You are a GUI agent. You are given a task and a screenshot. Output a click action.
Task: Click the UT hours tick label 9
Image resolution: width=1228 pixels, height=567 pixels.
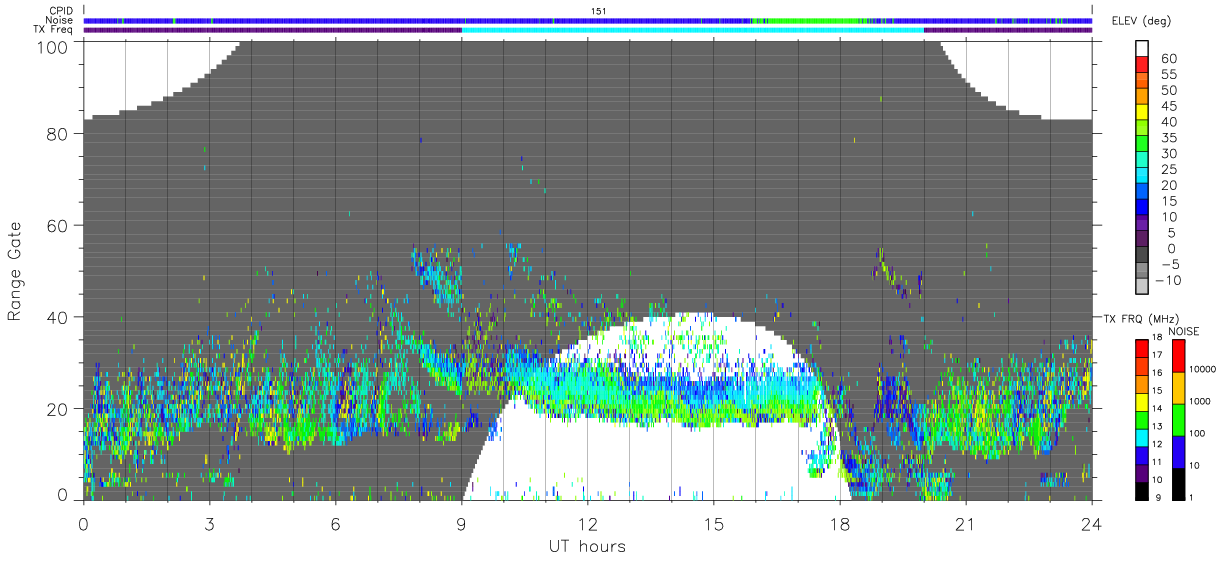(x=461, y=523)
